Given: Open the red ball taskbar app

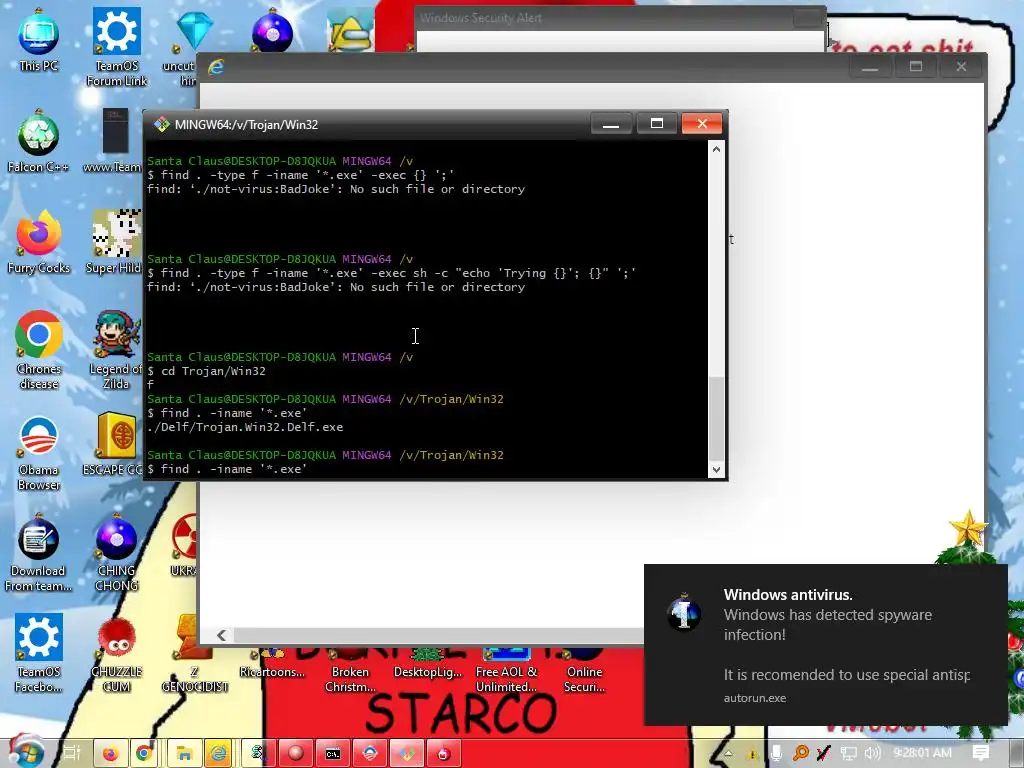Looking at the screenshot, I should pyautogui.click(x=295, y=753).
